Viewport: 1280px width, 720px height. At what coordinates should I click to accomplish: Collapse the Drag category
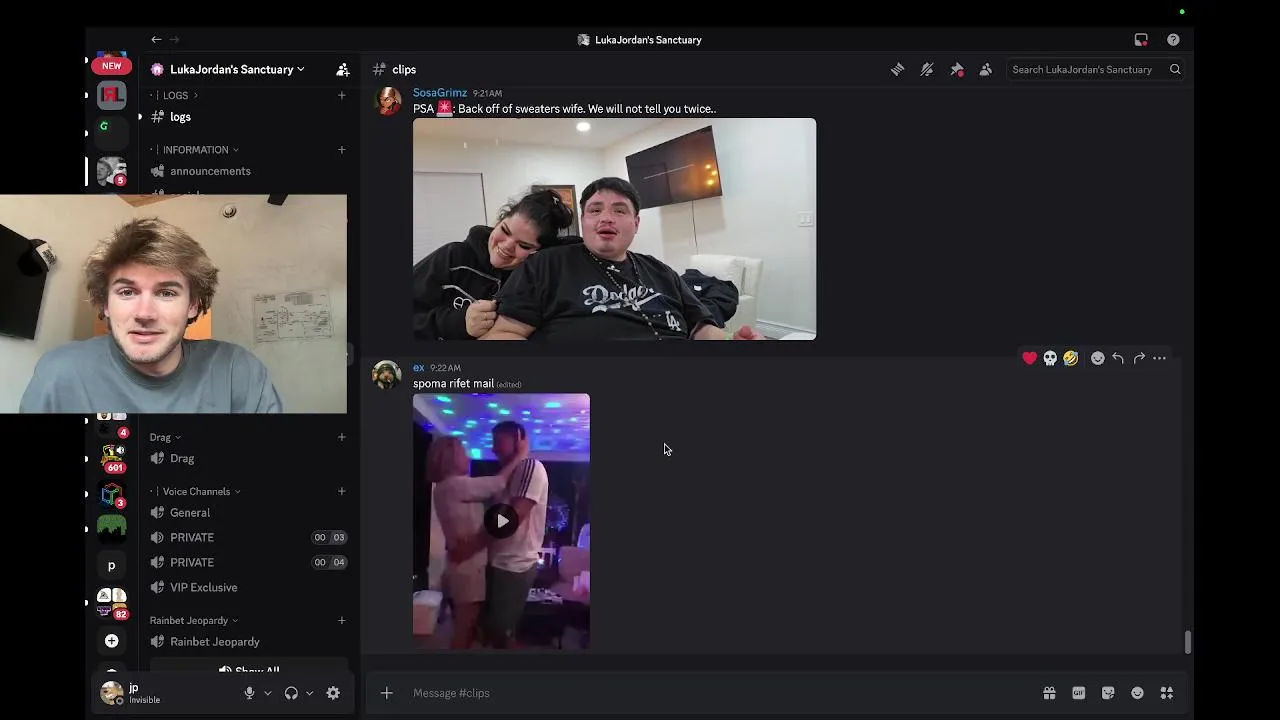[x=165, y=437]
